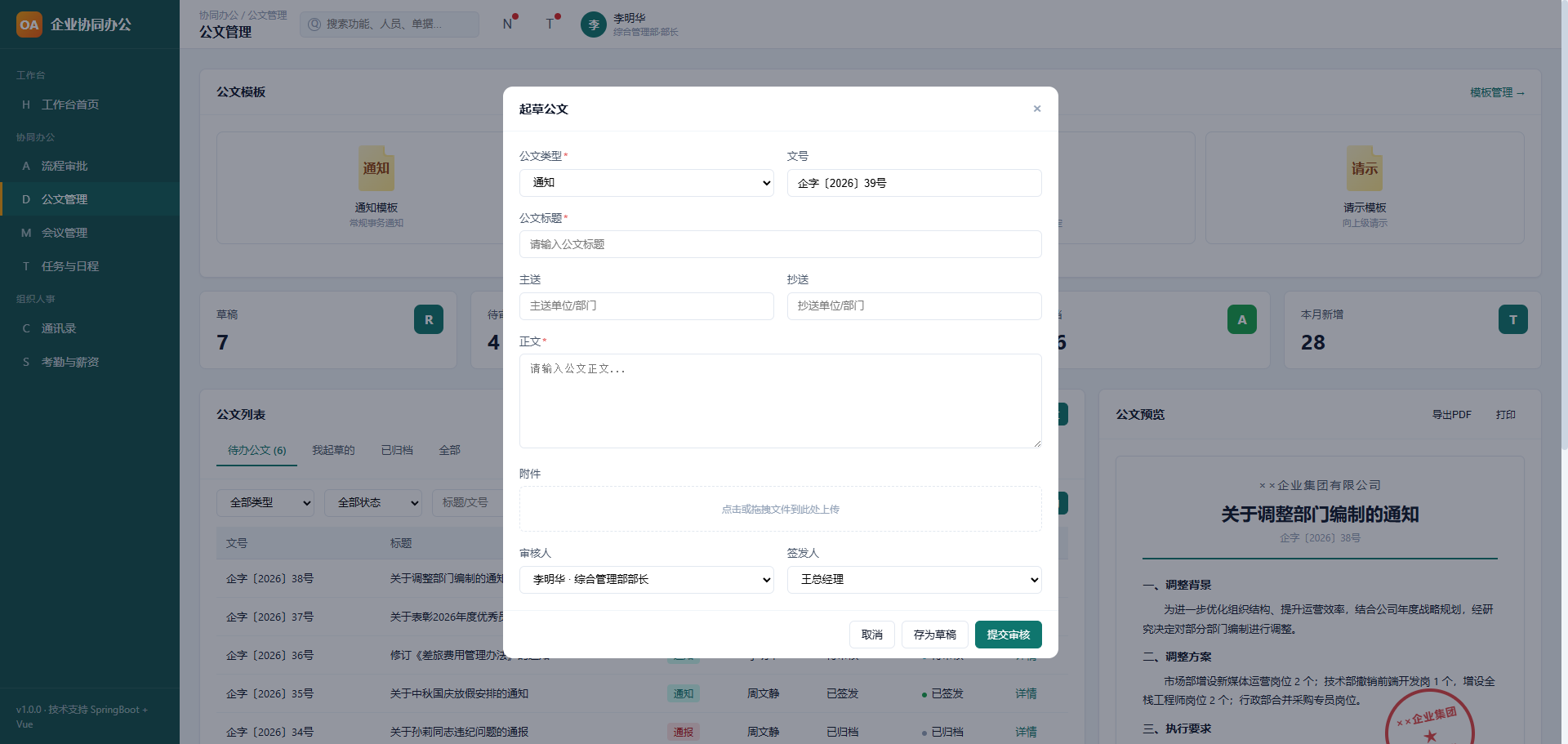Click 导出PDF in the 公文预览 panel

pos(1451,415)
